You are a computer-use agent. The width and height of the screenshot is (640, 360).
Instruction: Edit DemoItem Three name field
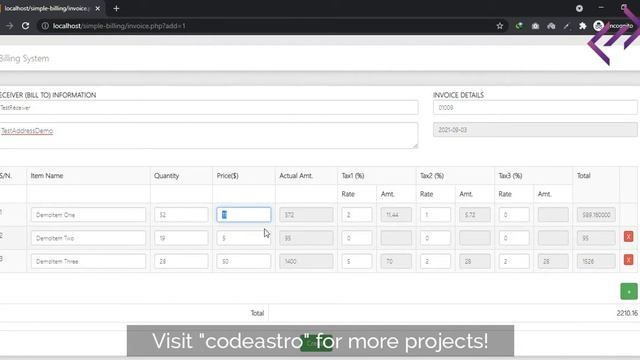click(x=88, y=261)
